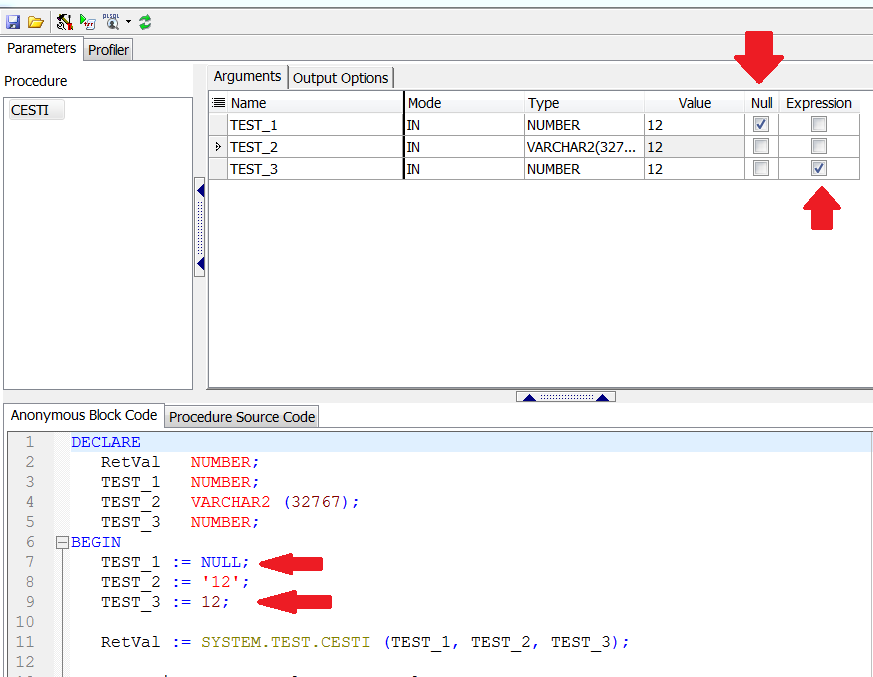The height and width of the screenshot is (677, 873).
Task: Open the Output Options tab
Action: (340, 78)
